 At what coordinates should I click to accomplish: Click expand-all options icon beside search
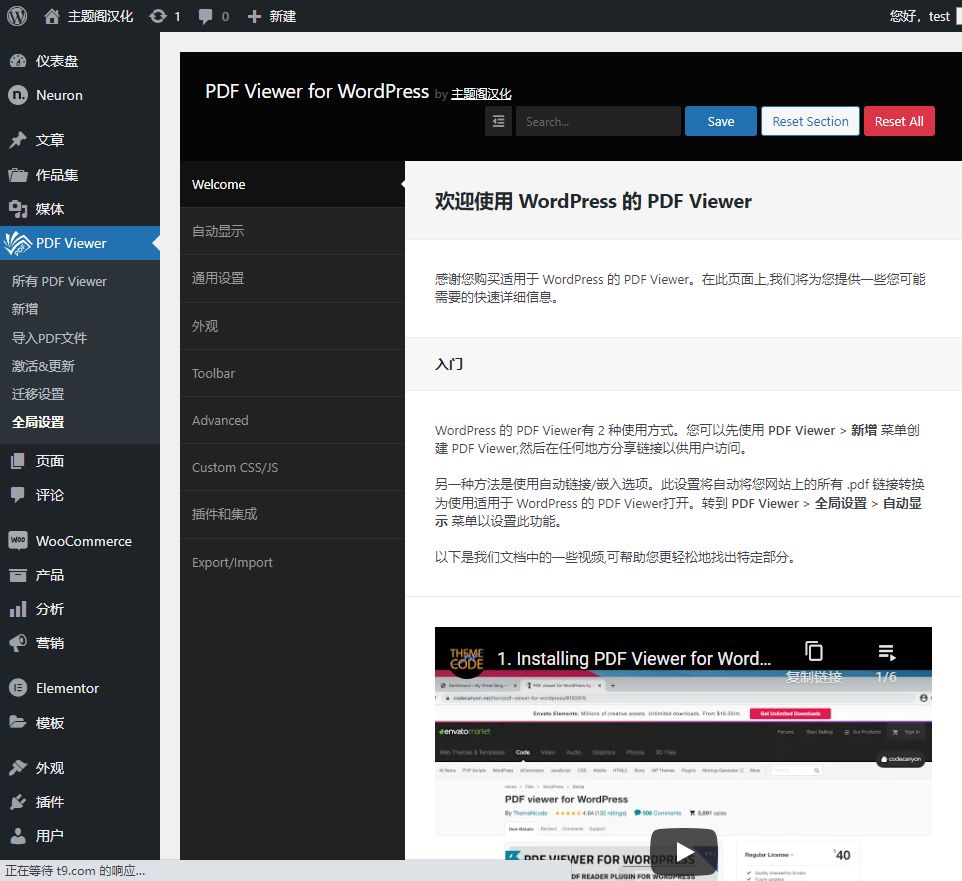click(498, 121)
